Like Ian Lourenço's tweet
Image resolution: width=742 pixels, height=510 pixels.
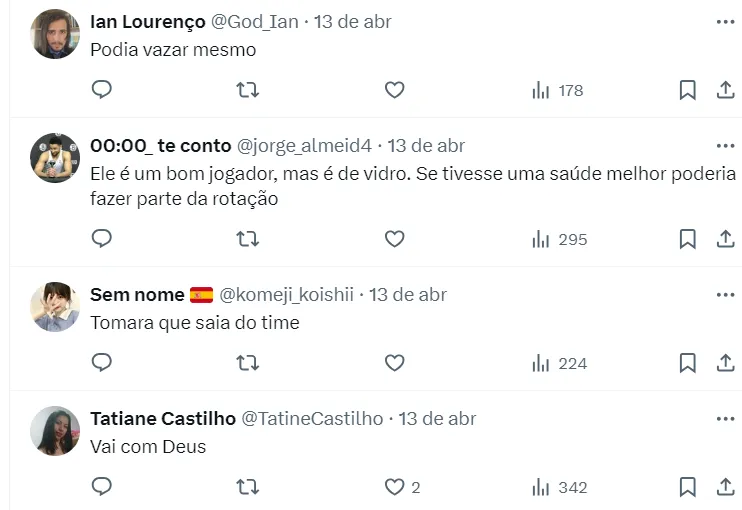395,90
